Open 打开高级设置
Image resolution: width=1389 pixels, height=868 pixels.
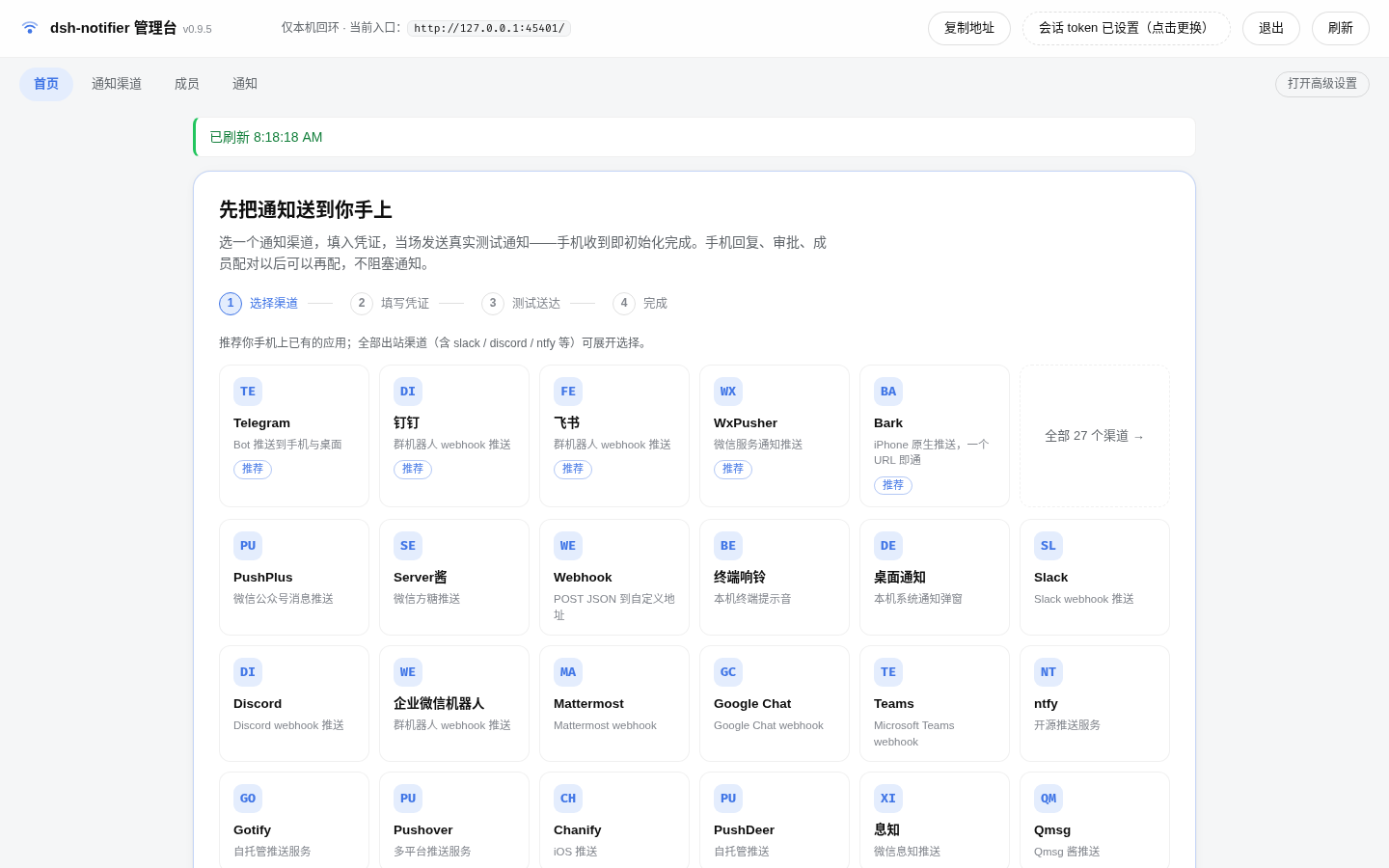click(1322, 84)
